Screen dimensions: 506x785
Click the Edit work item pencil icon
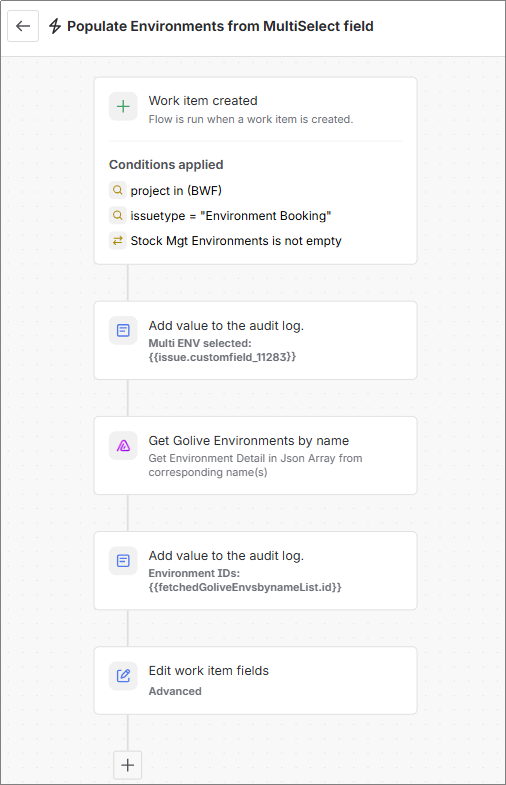point(123,676)
